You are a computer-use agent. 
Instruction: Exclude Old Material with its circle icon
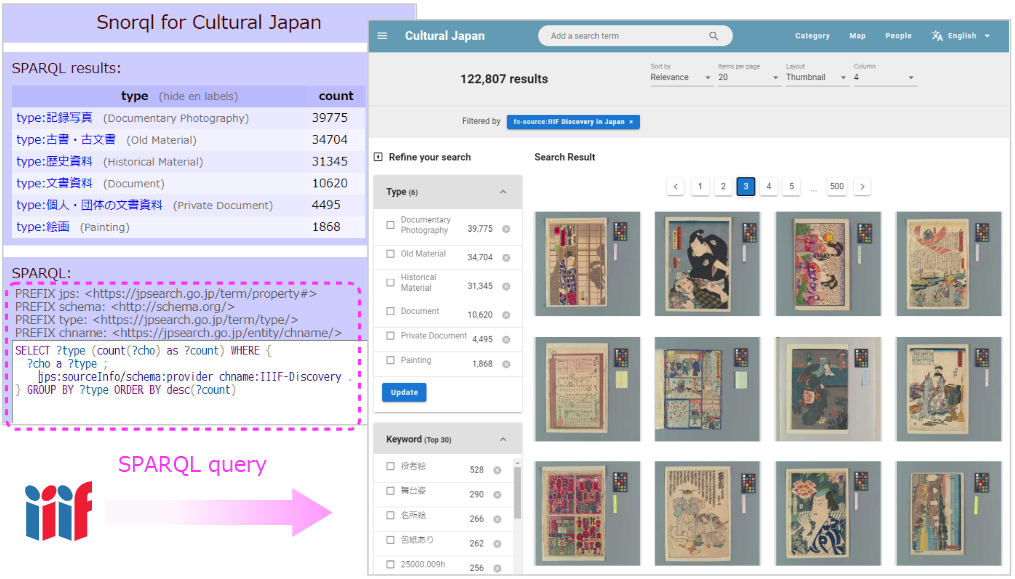[x=506, y=258]
